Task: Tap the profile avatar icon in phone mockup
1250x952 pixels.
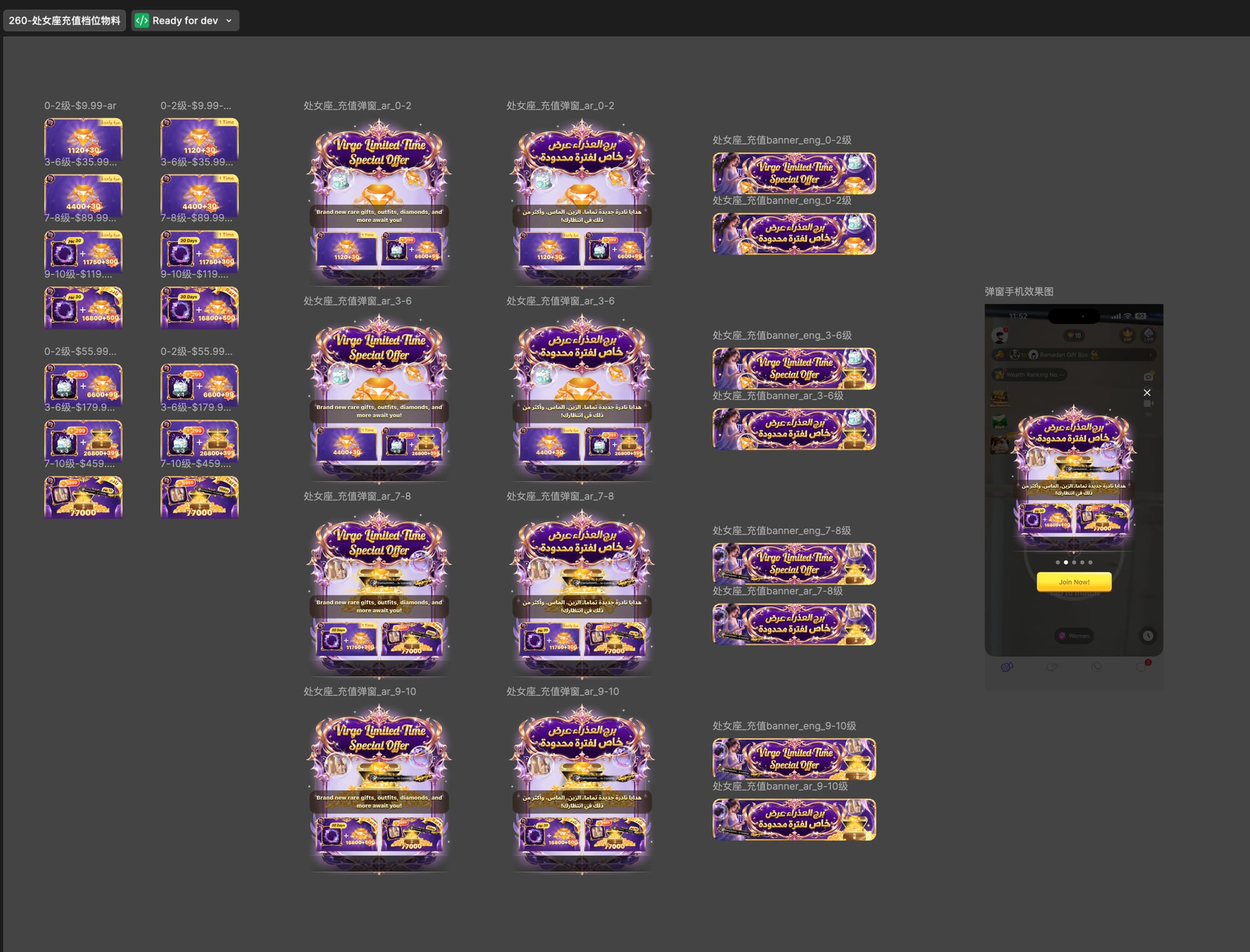Action: tap(1000, 336)
